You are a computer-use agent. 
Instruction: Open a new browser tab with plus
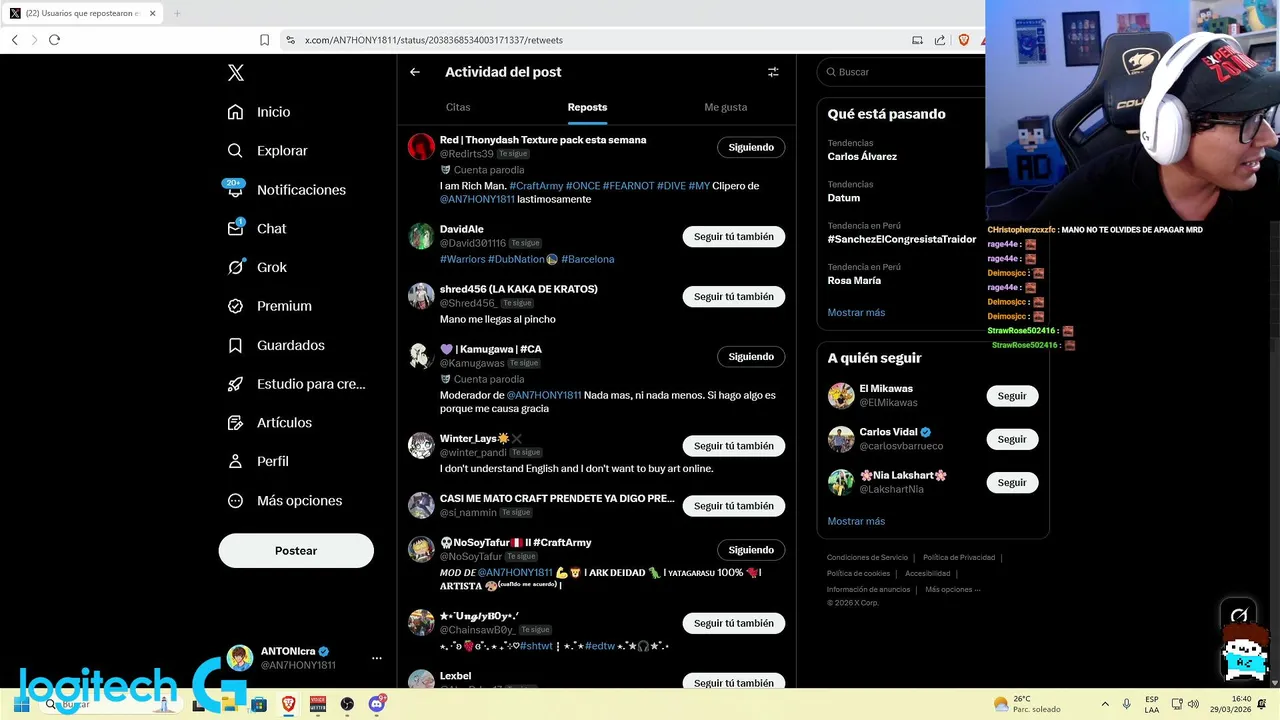(x=177, y=13)
